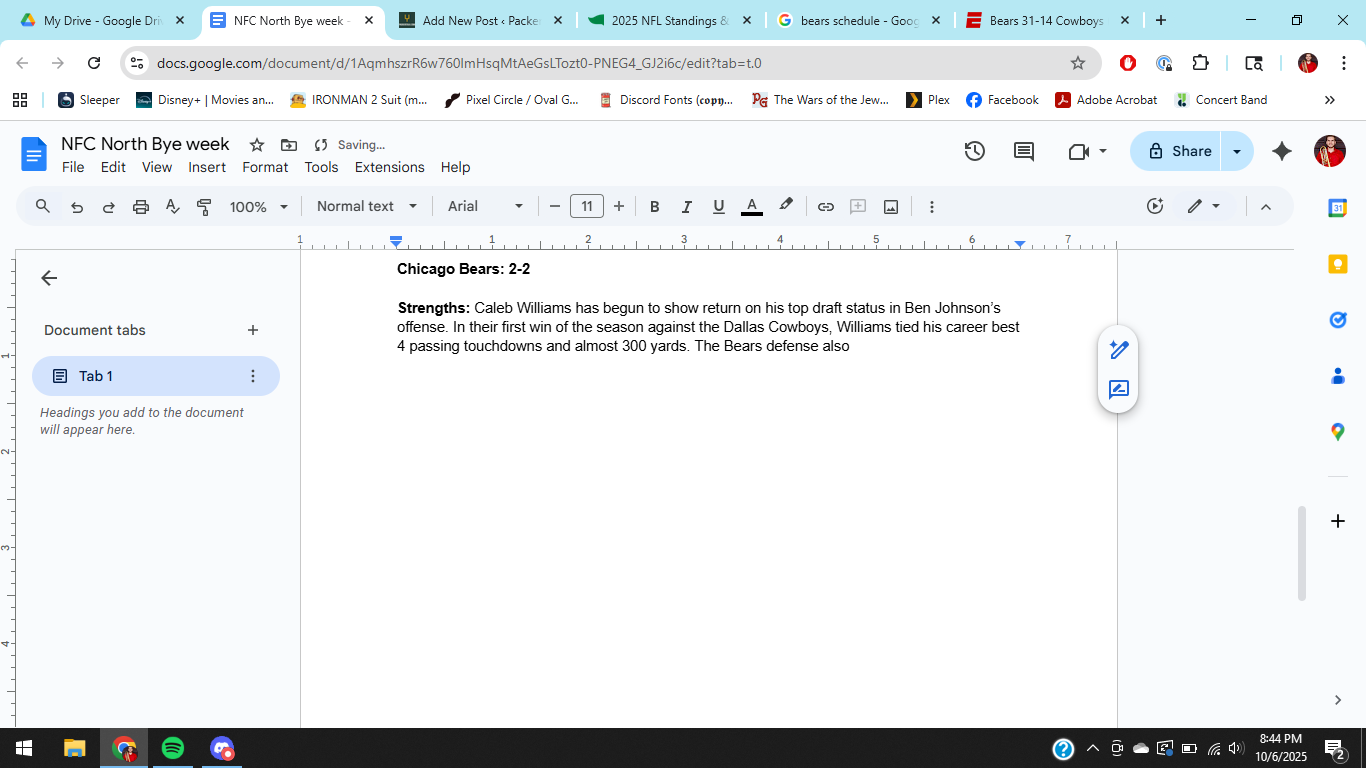Viewport: 1366px width, 768px height.
Task: Click the insert image icon
Action: coord(891,207)
